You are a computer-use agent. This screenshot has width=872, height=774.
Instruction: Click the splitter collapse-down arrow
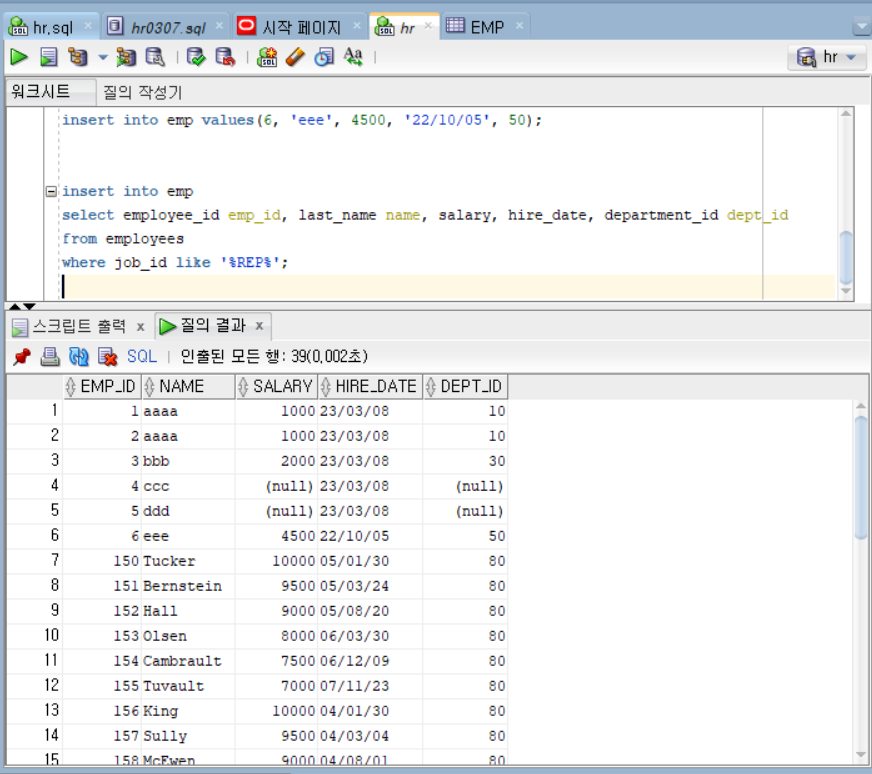pos(29,306)
